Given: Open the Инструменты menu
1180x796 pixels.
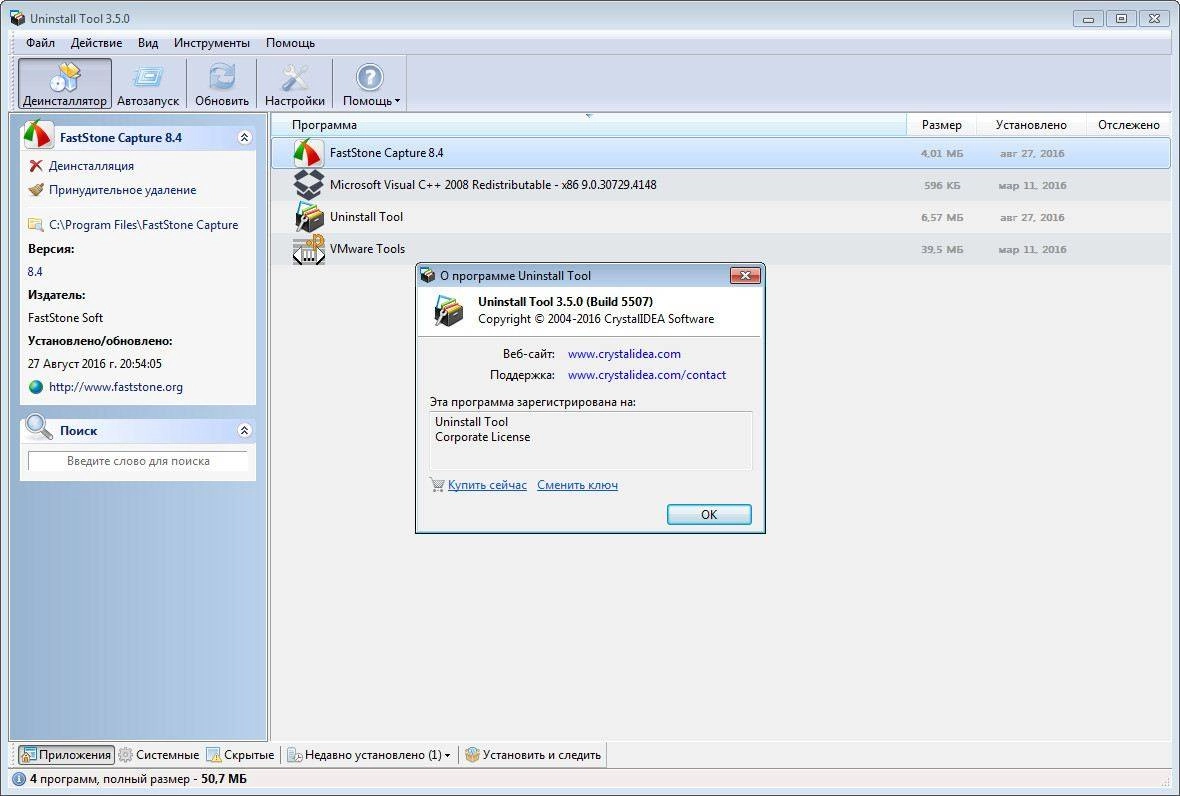Looking at the screenshot, I should coord(211,43).
